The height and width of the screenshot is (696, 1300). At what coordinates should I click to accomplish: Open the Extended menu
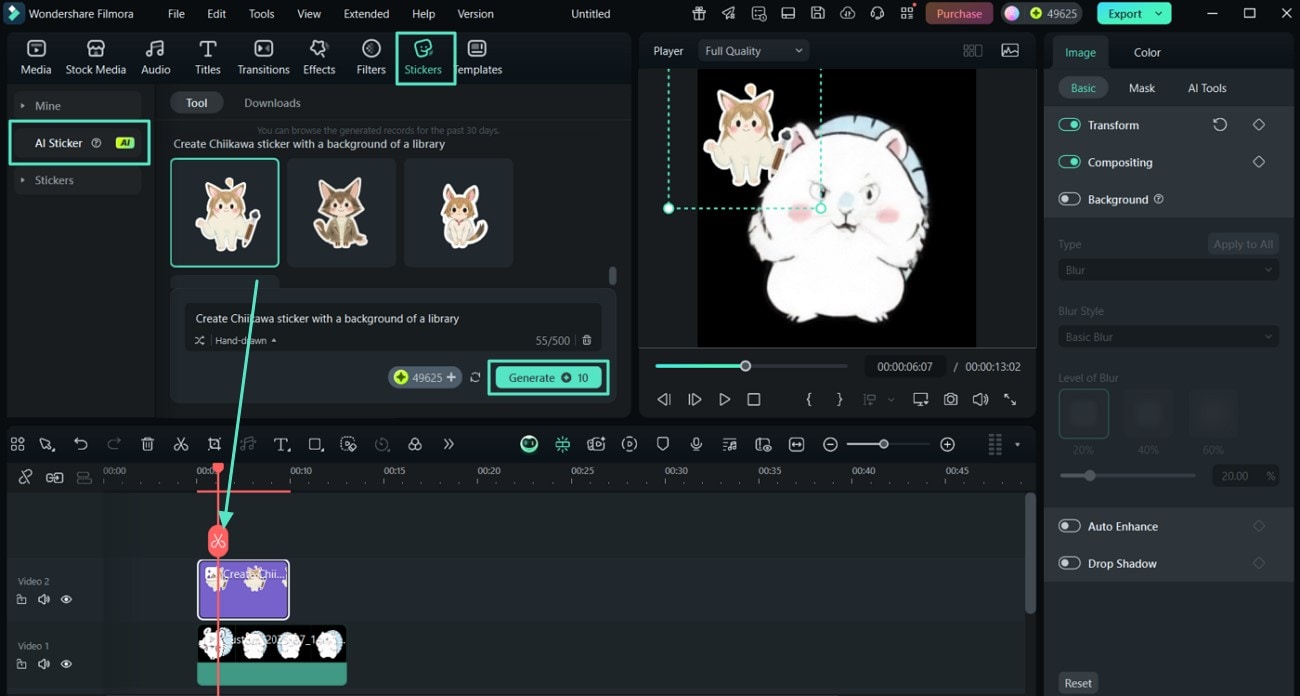(x=366, y=14)
